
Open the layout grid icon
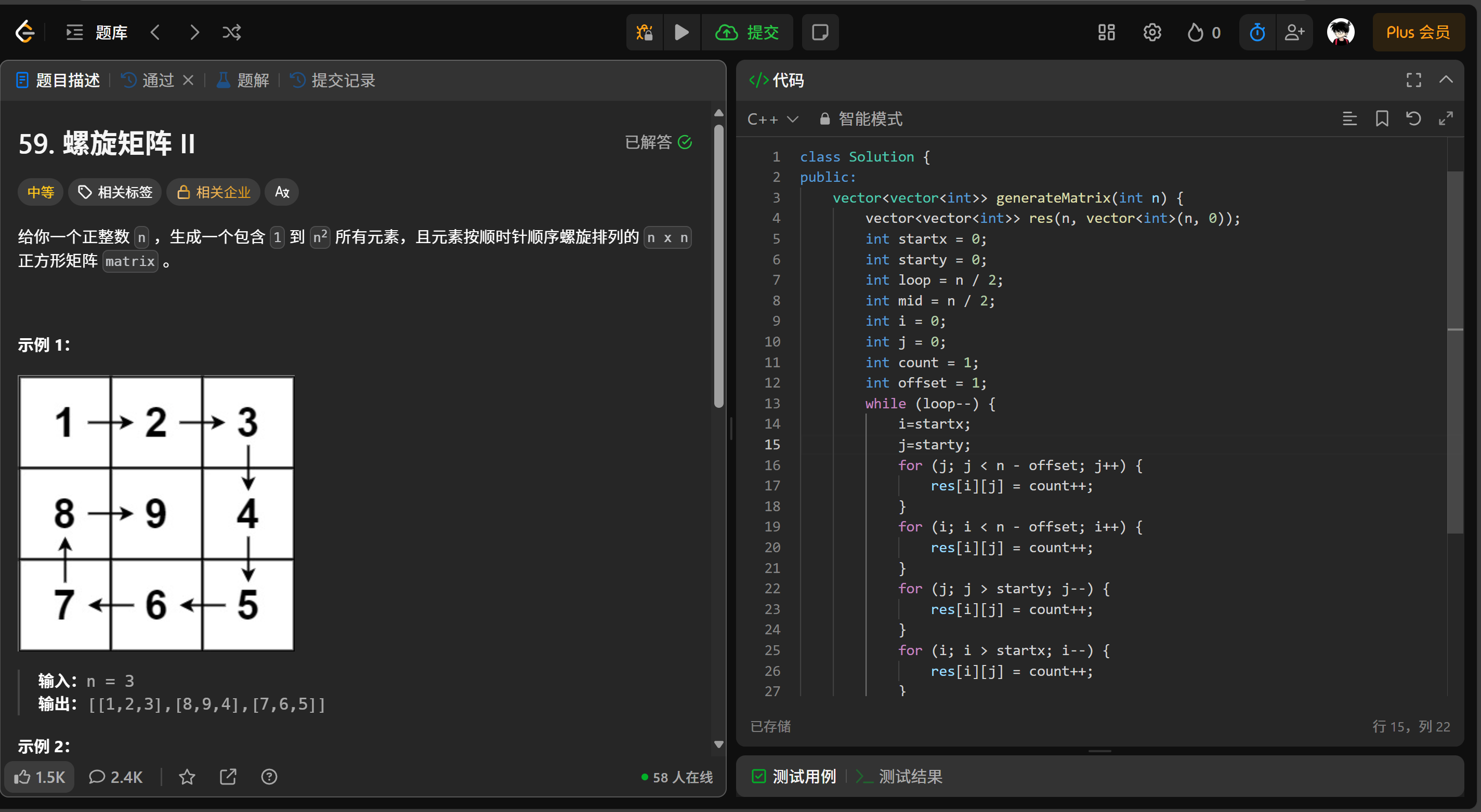tap(1106, 32)
